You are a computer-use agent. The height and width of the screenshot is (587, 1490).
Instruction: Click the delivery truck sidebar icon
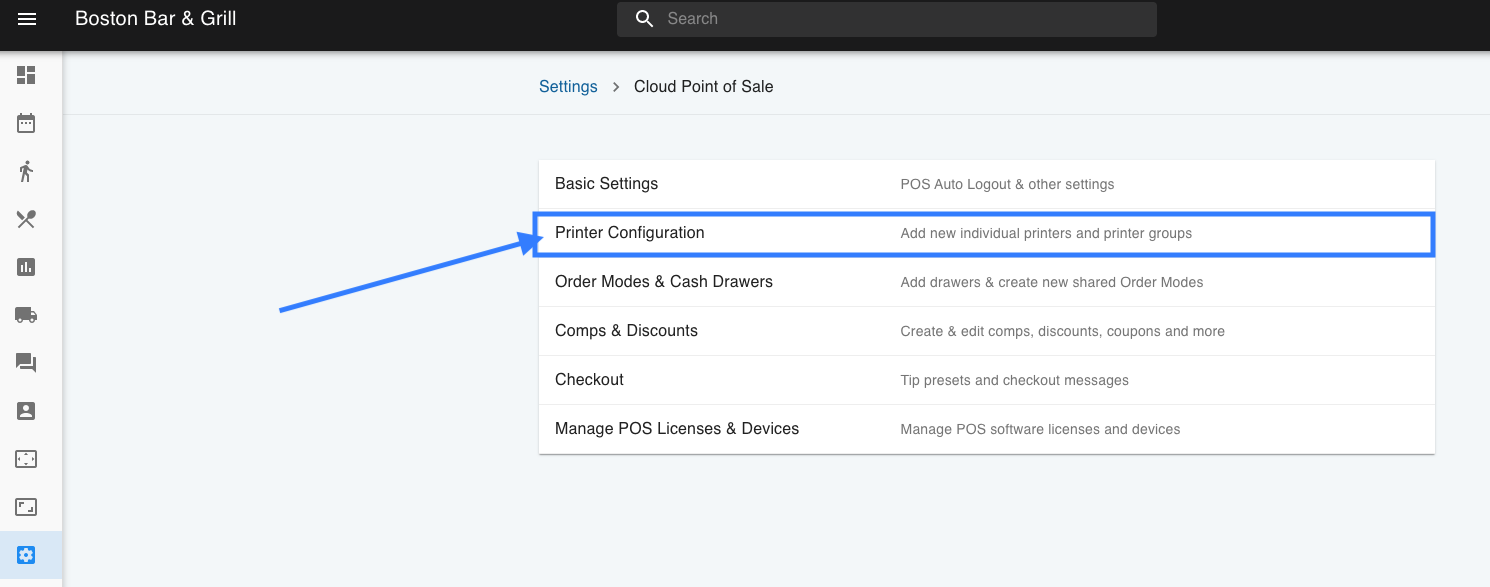click(26, 315)
